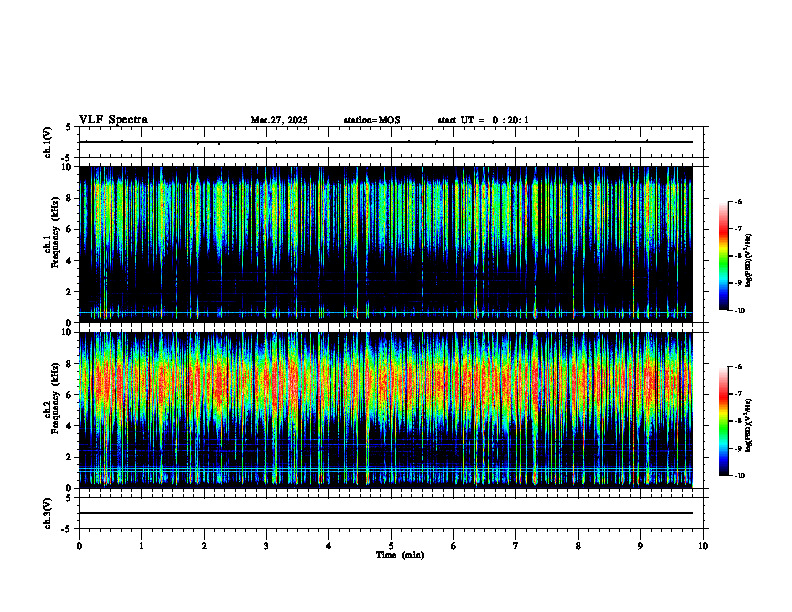Click the ch.2 frequency tick label "4"
Viewport: 792px width, 612px height.
[x=70, y=426]
